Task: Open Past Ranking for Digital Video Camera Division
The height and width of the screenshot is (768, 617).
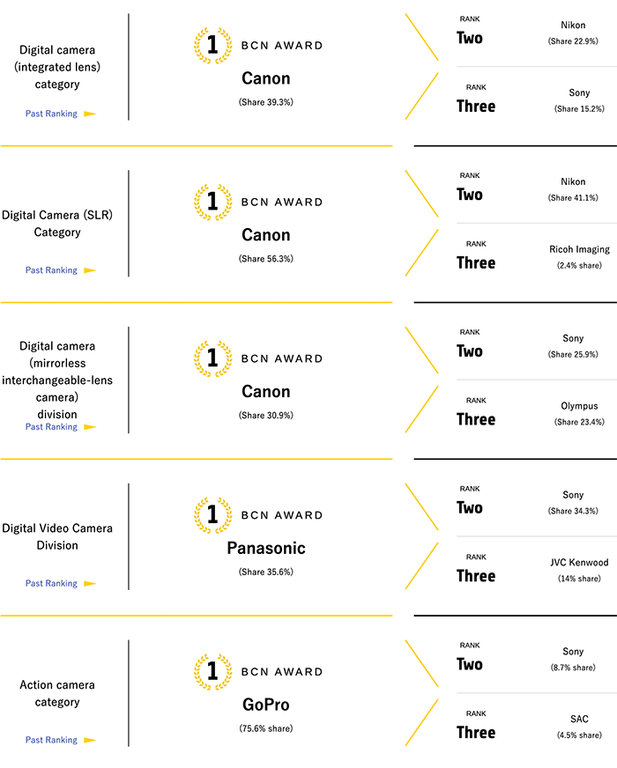Action: pyautogui.click(x=51, y=583)
